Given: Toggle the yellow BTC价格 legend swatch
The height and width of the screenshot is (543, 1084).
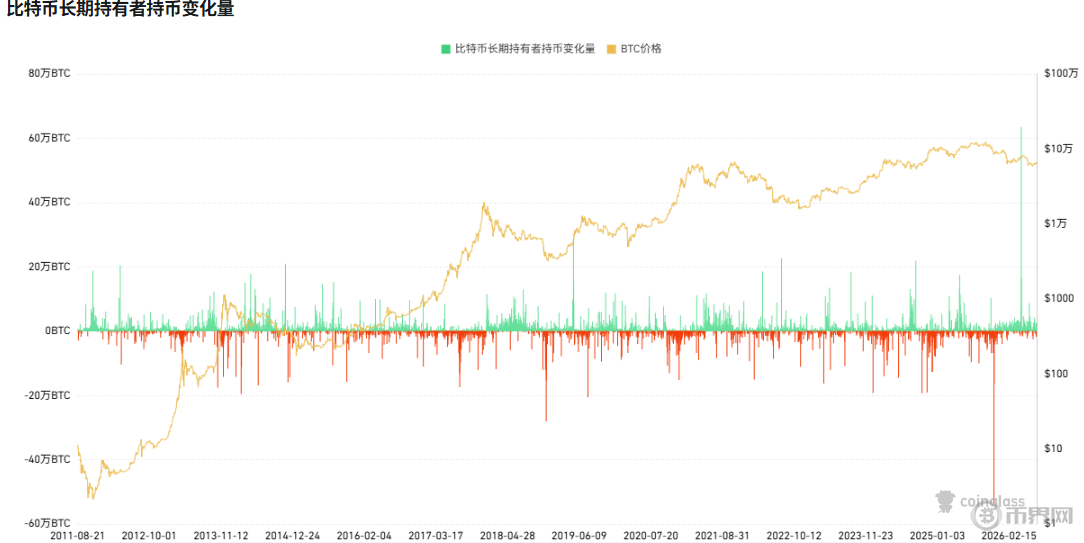Looking at the screenshot, I should tap(611, 49).
